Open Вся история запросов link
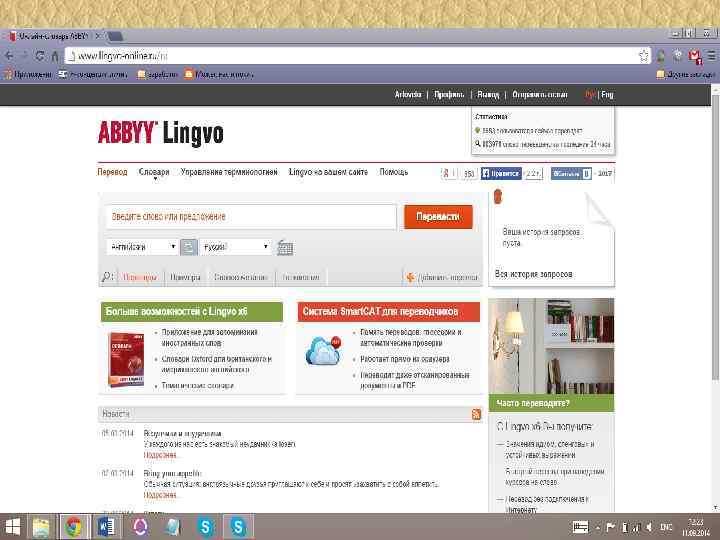 (x=534, y=274)
